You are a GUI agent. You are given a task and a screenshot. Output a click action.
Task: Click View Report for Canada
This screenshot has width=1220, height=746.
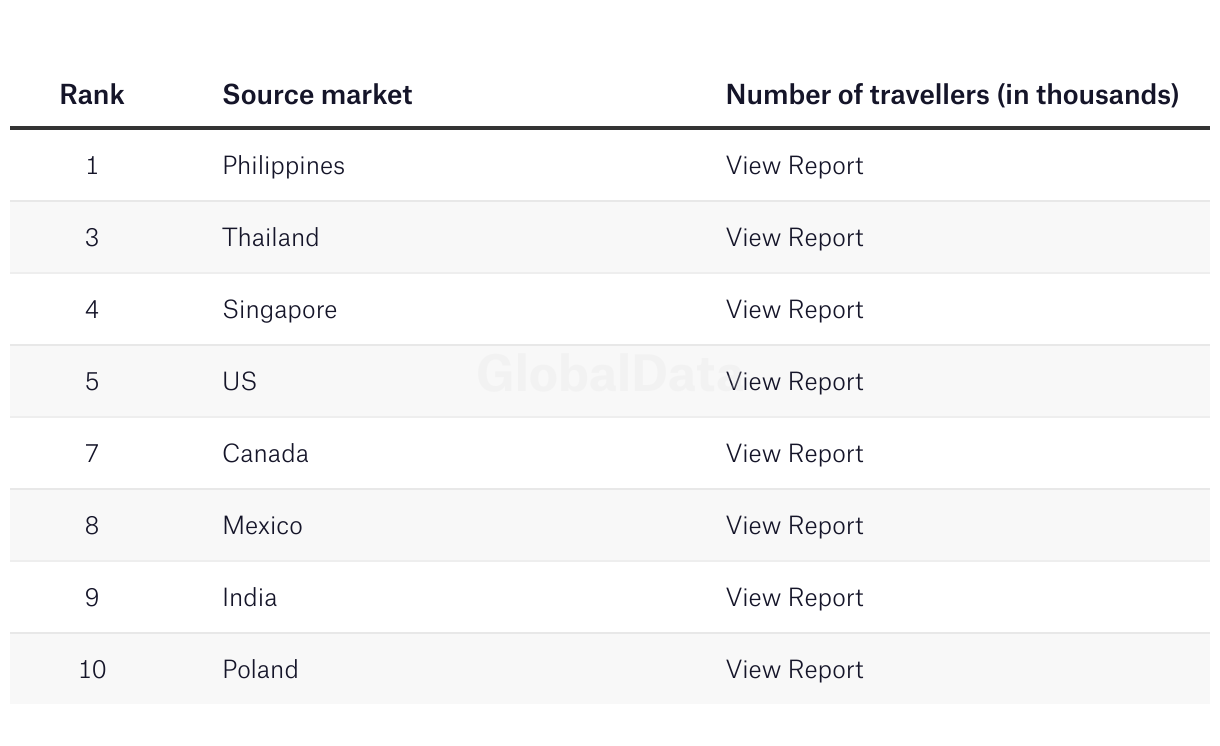point(794,454)
